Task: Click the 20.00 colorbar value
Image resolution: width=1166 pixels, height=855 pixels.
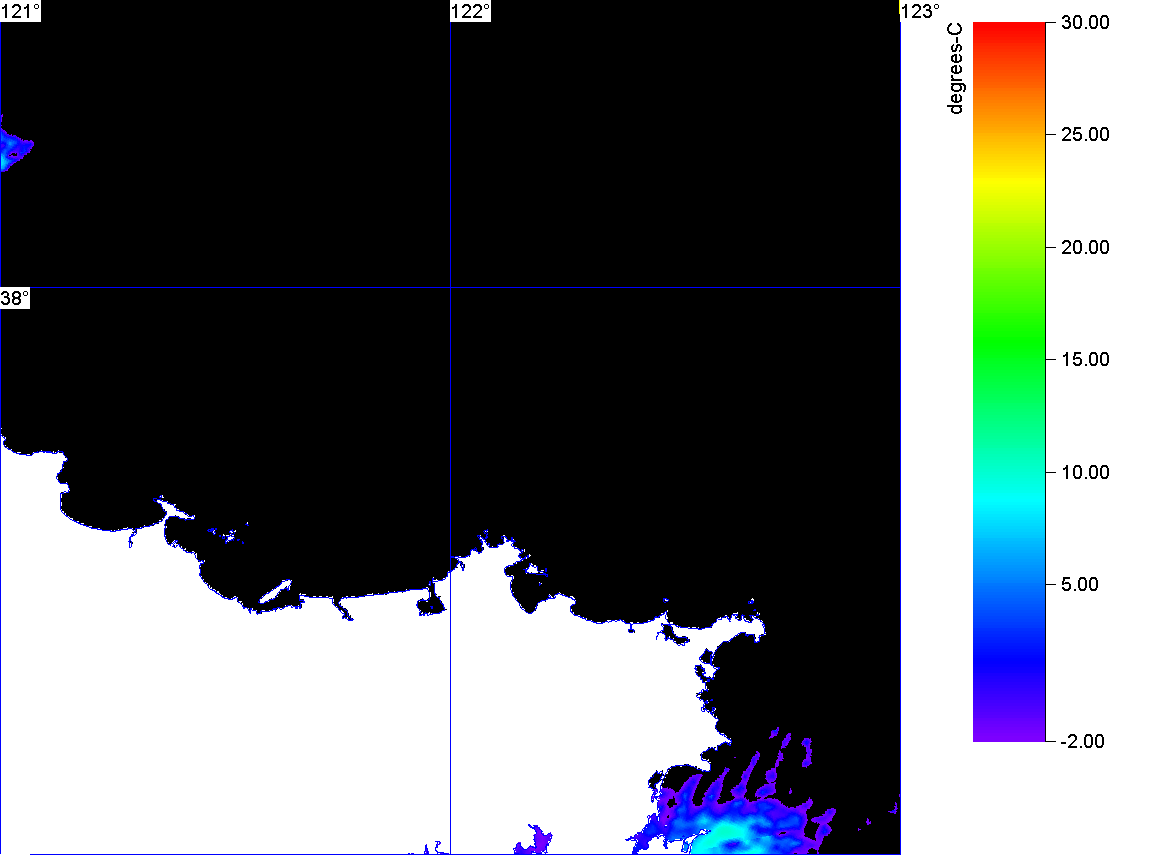Action: [x=1085, y=248]
